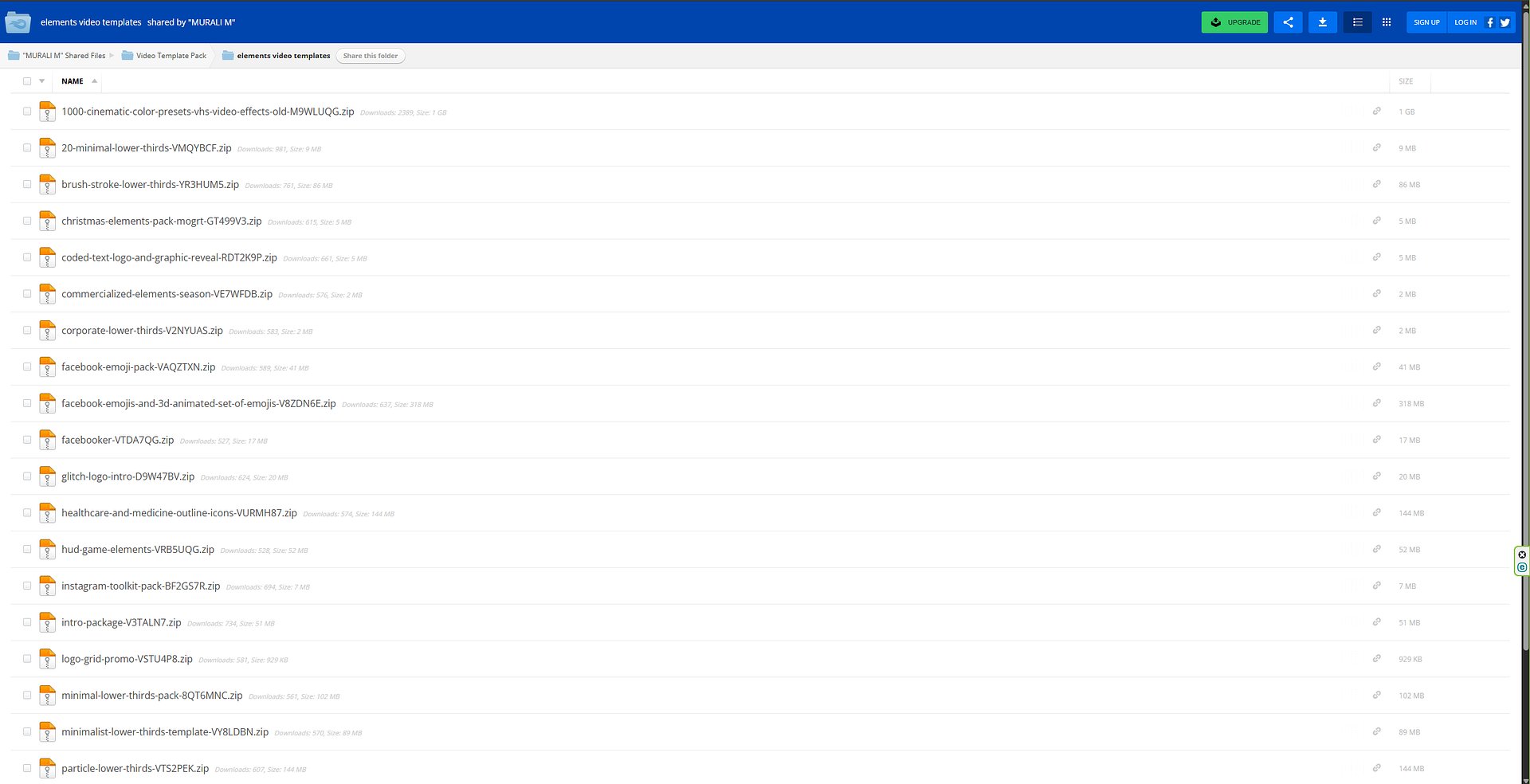Open coded-text-logo-and-graphic-reveal-RDT2K9P.zip link
The width and height of the screenshot is (1530, 784).
[169, 257]
